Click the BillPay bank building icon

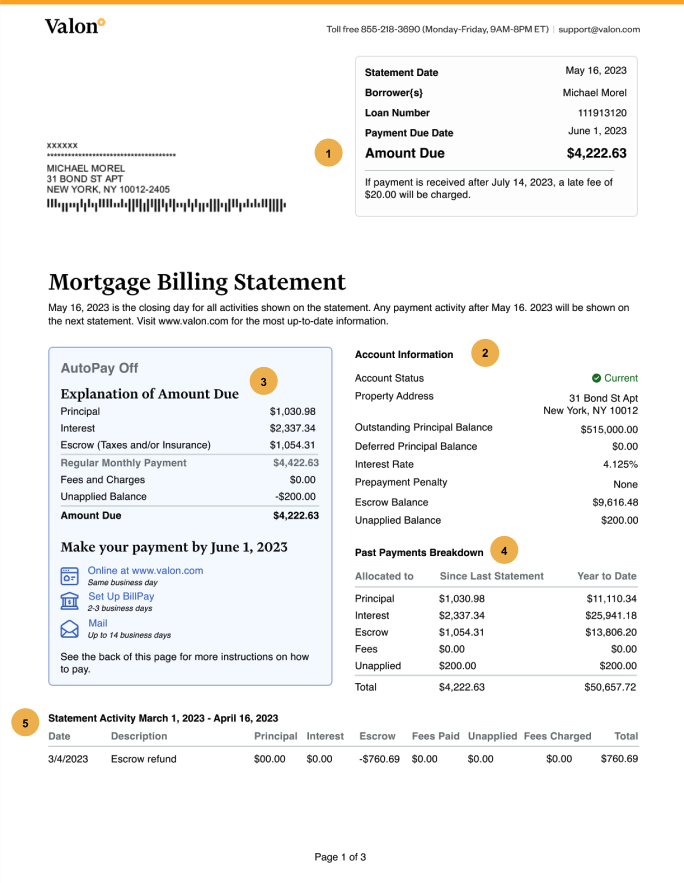click(70, 601)
